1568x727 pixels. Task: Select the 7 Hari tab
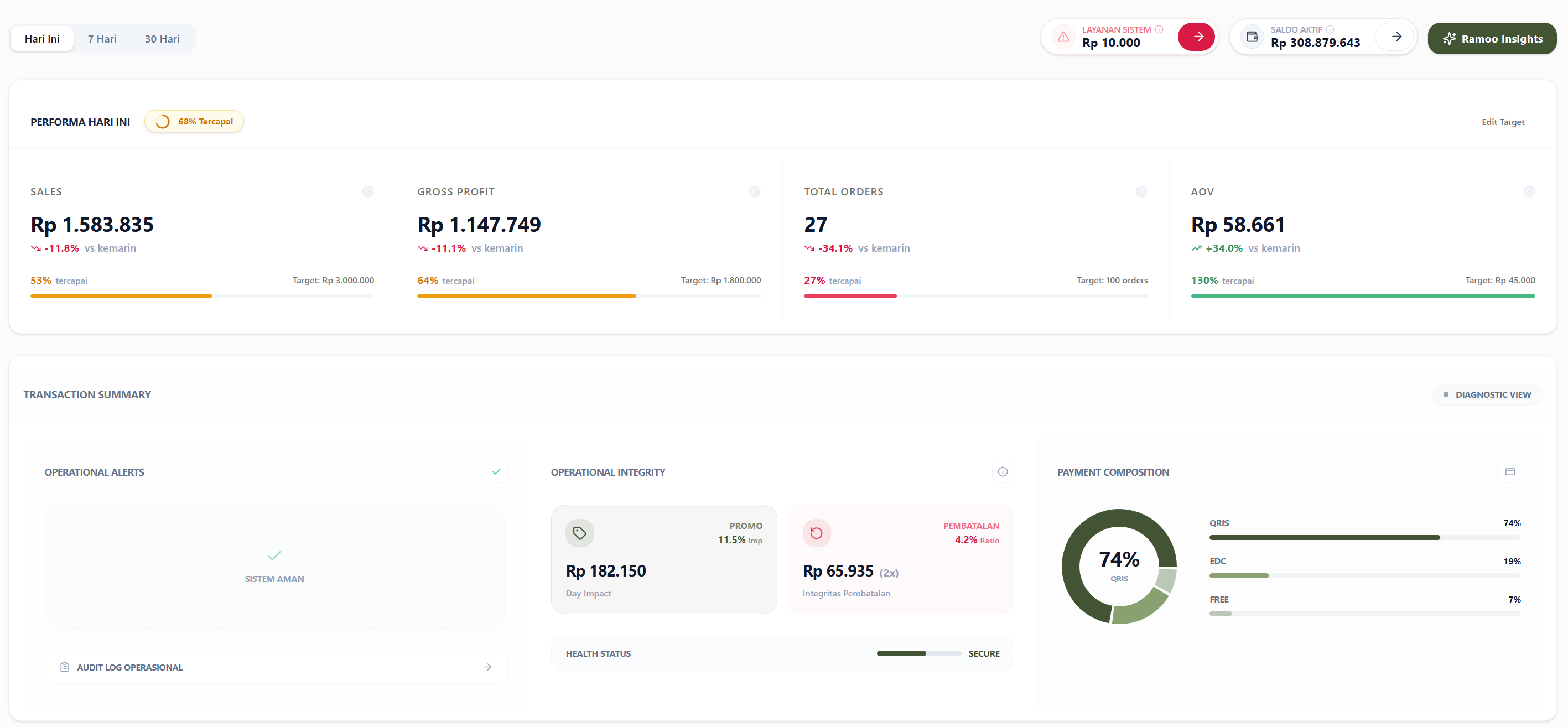[x=102, y=39]
